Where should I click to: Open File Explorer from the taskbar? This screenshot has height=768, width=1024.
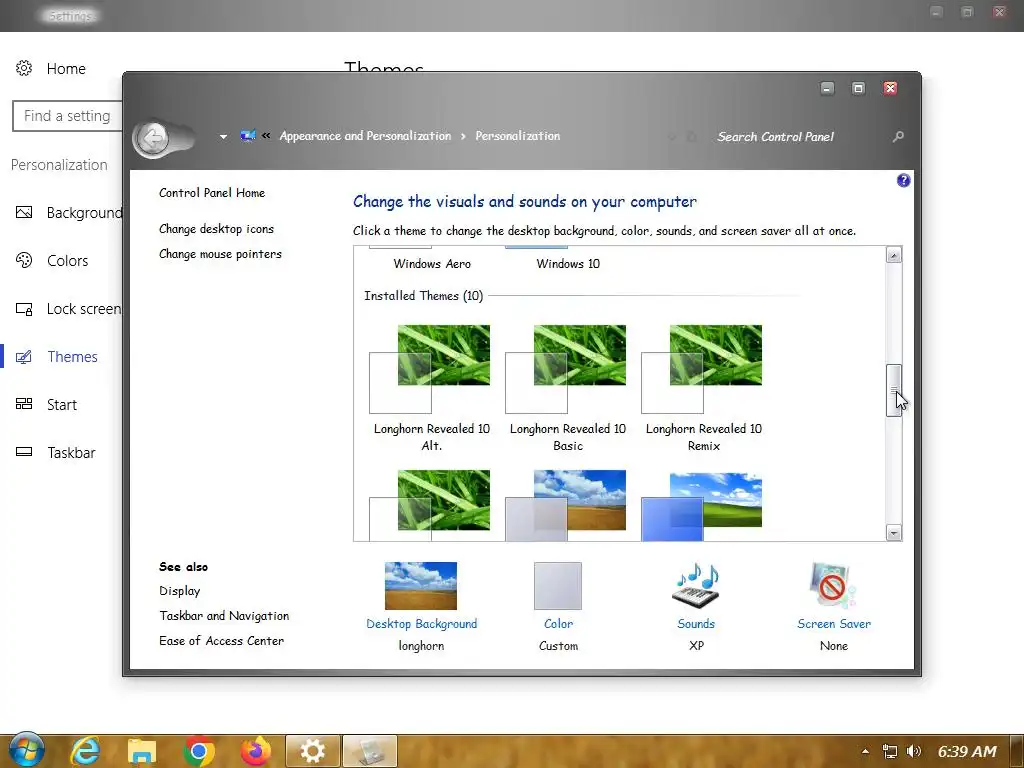142,752
